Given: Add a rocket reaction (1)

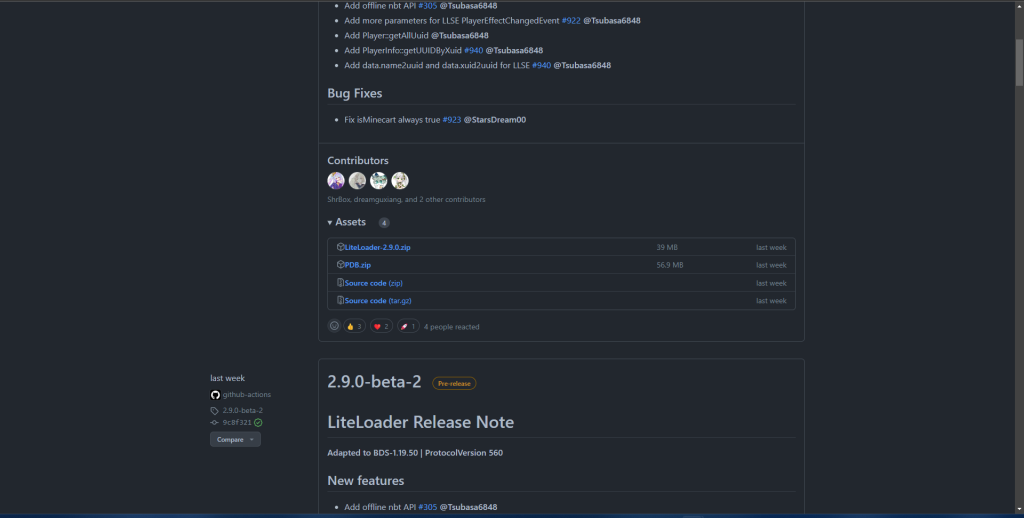Looking at the screenshot, I should point(408,326).
